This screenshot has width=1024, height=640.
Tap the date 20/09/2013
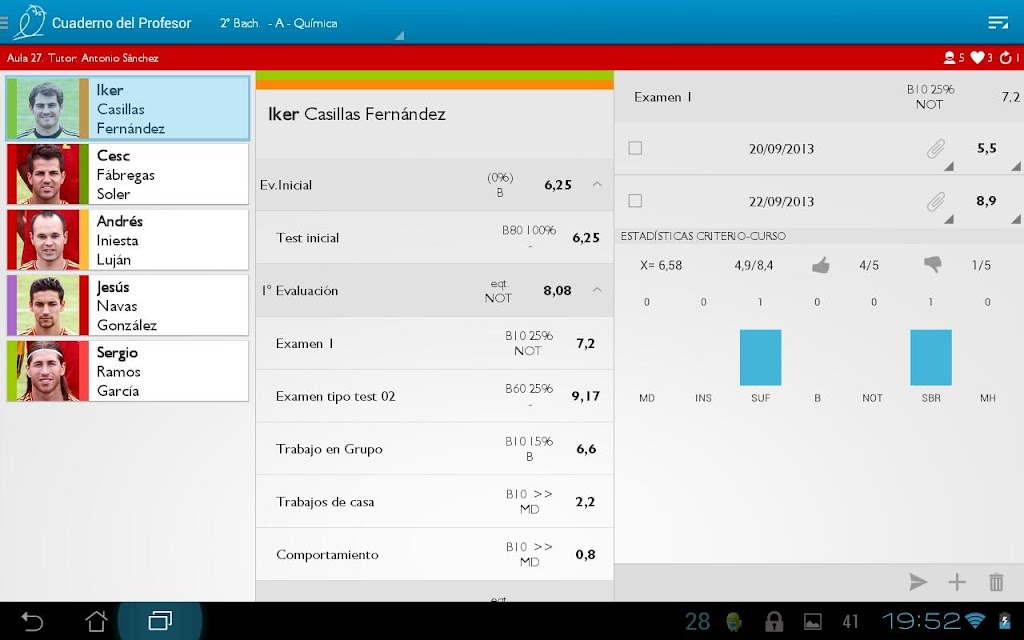click(781, 149)
